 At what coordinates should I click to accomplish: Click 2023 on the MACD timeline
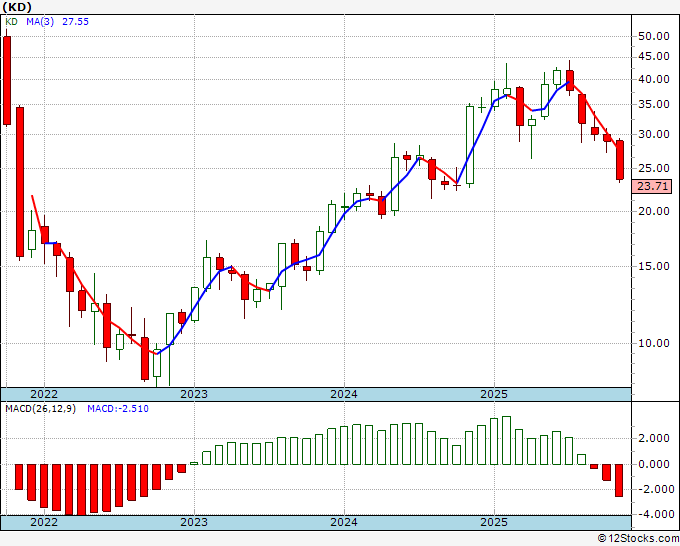click(x=194, y=522)
